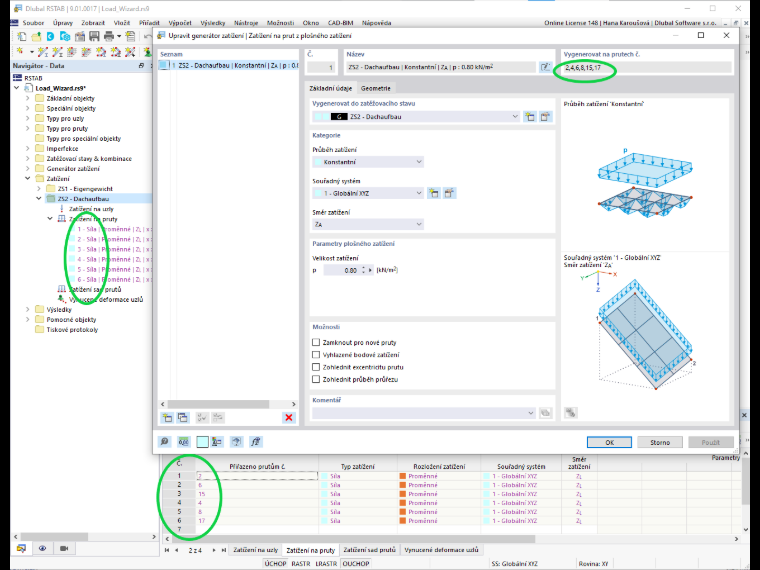Toggle RASTR grid in status bar
Screen dimensions: 760x570
[x=301, y=564]
